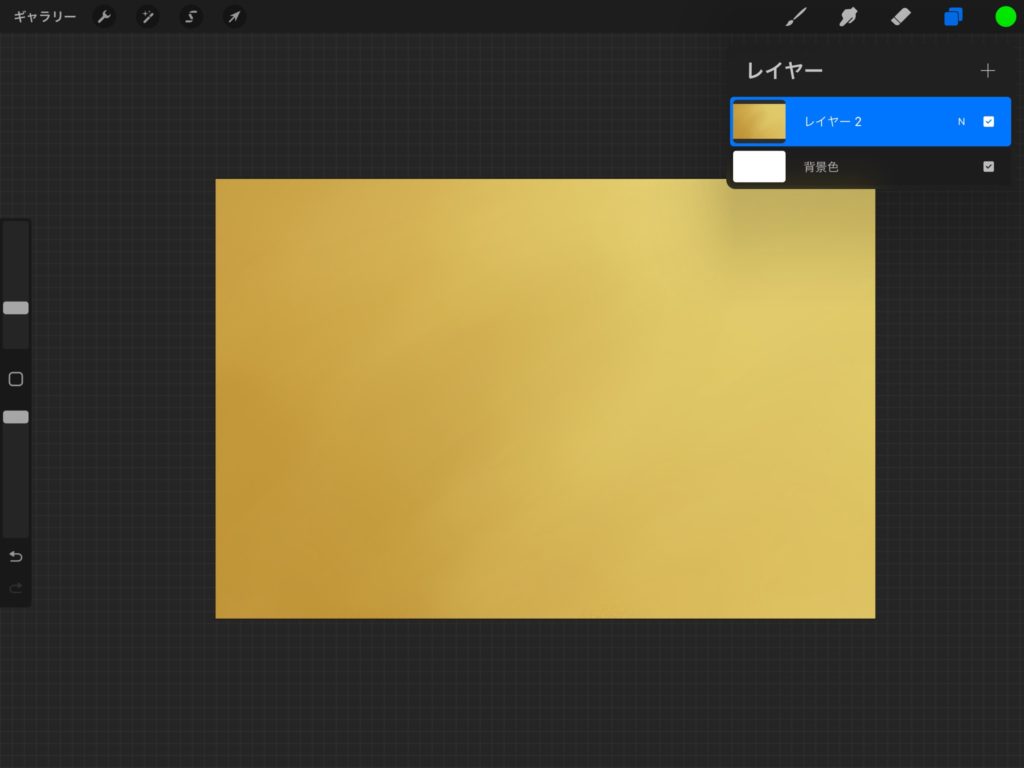Open the green active color picker

1005,17
